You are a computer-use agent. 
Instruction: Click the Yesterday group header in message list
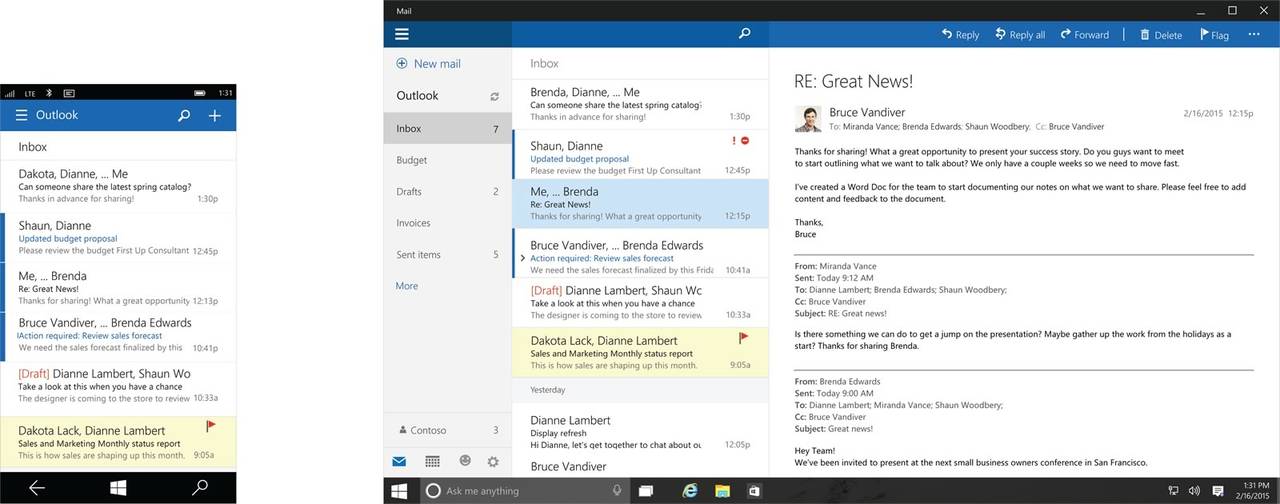pyautogui.click(x=640, y=390)
